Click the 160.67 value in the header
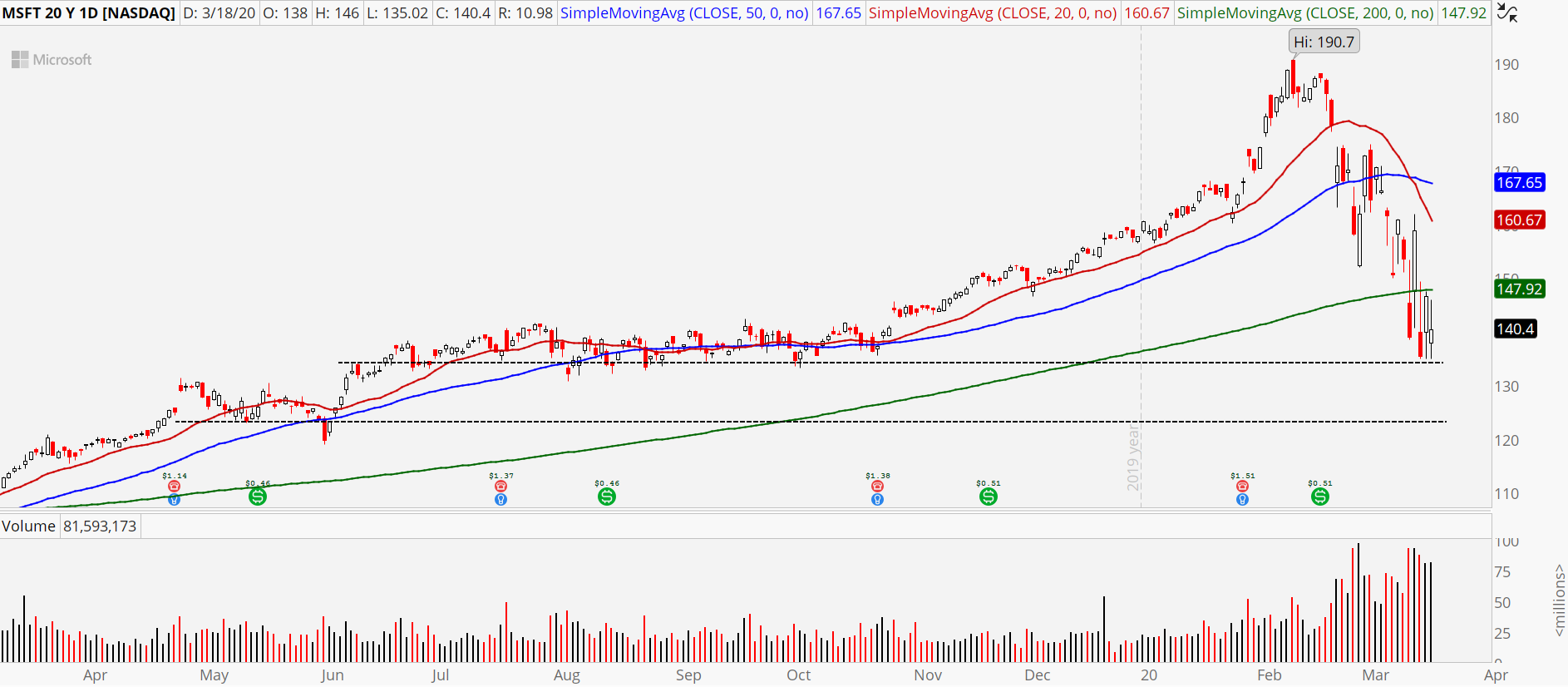 [1146, 13]
